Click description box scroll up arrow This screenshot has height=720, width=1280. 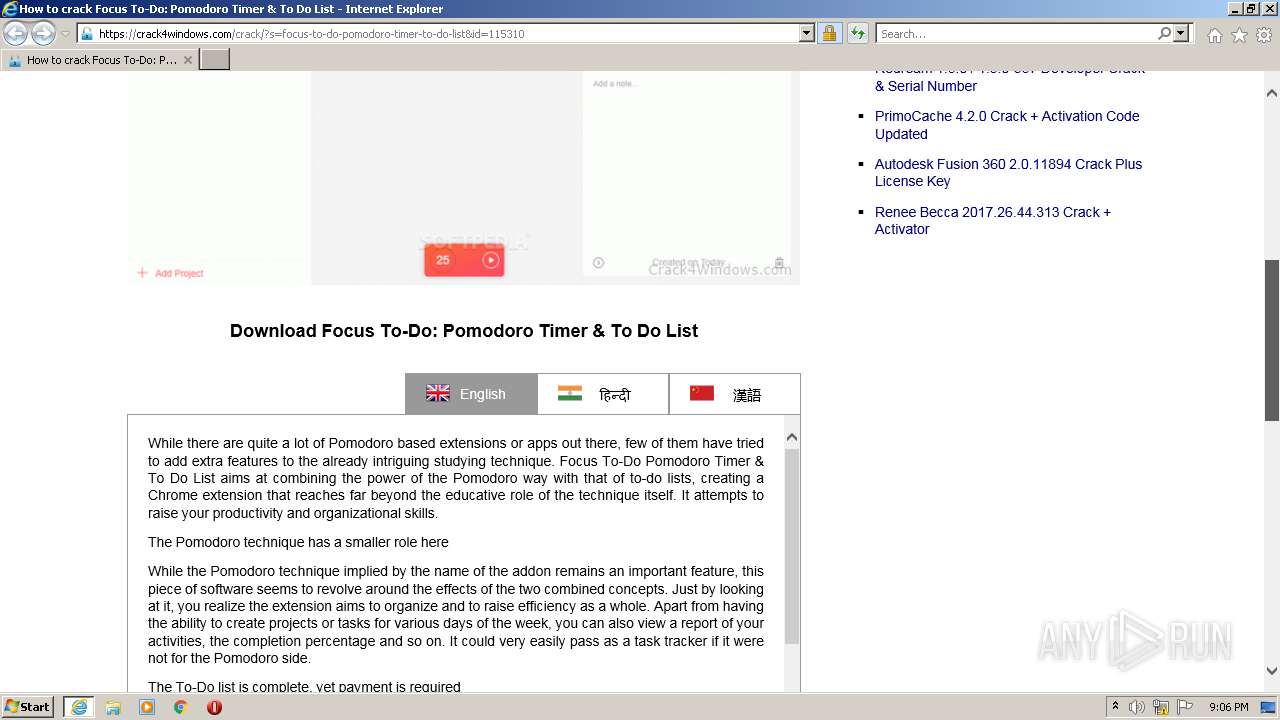coord(792,437)
